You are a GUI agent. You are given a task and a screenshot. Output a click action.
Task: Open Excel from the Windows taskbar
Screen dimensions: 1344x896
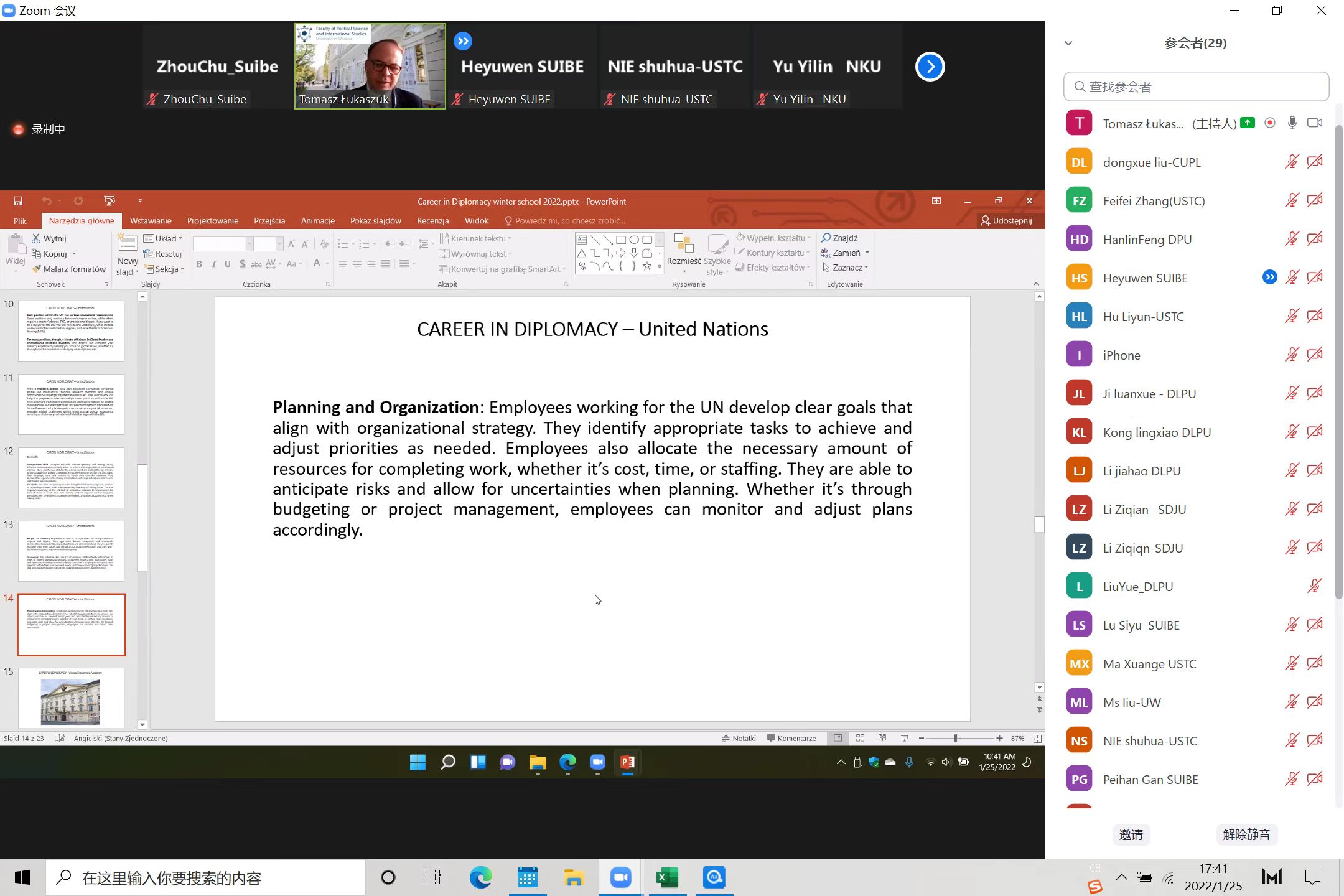[667, 877]
